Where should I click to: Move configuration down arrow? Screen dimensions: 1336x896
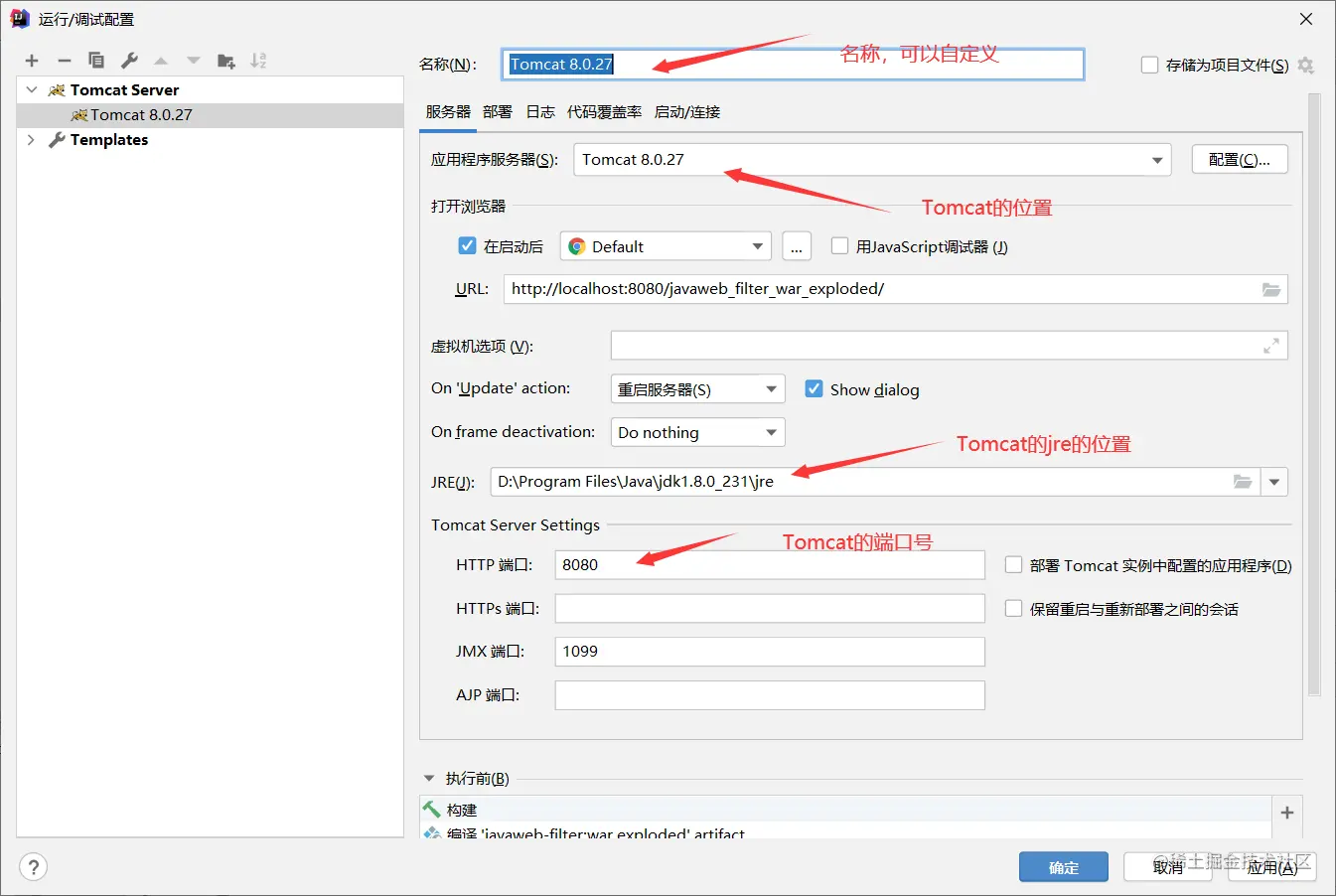pos(194,61)
